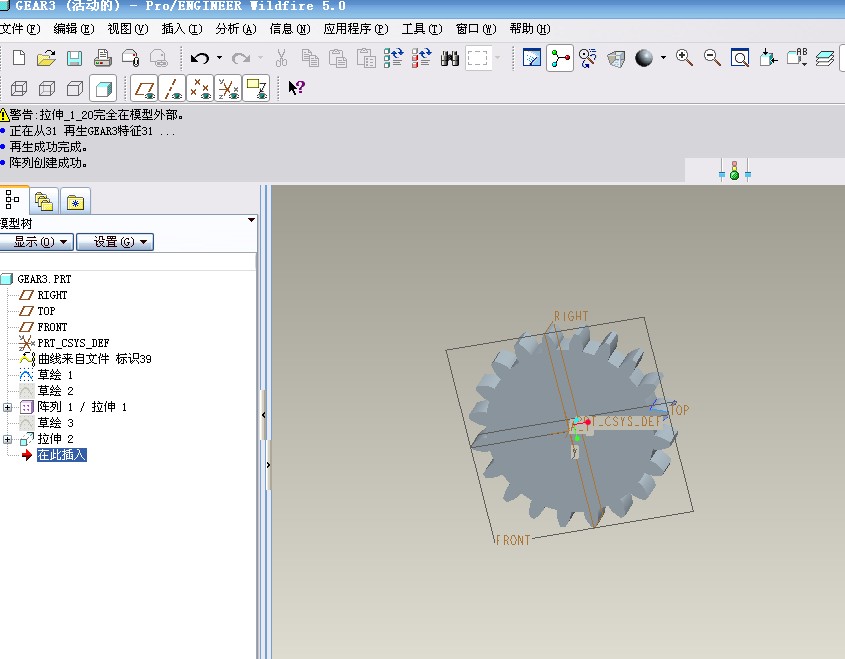The height and width of the screenshot is (659, 845).
Task: Switch to No Hidden display mode
Action: coord(75,88)
